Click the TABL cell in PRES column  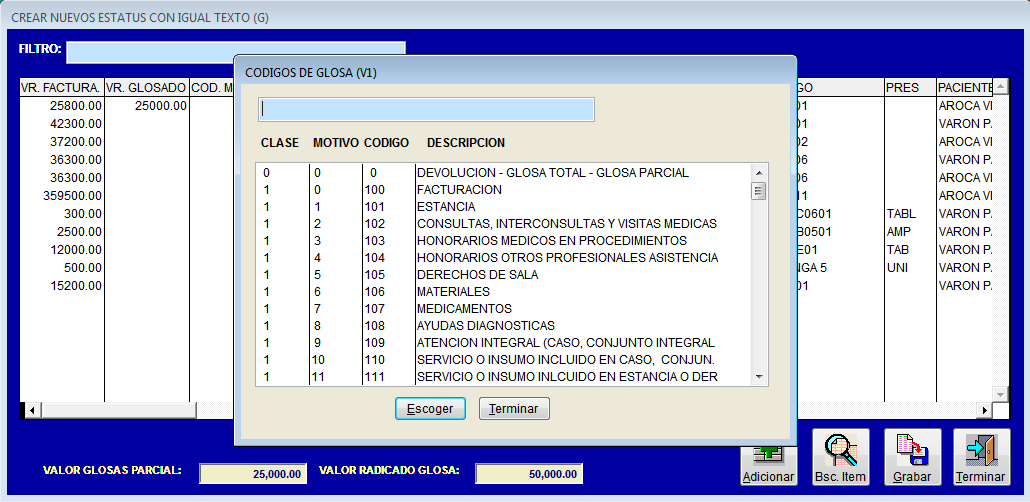point(910,214)
